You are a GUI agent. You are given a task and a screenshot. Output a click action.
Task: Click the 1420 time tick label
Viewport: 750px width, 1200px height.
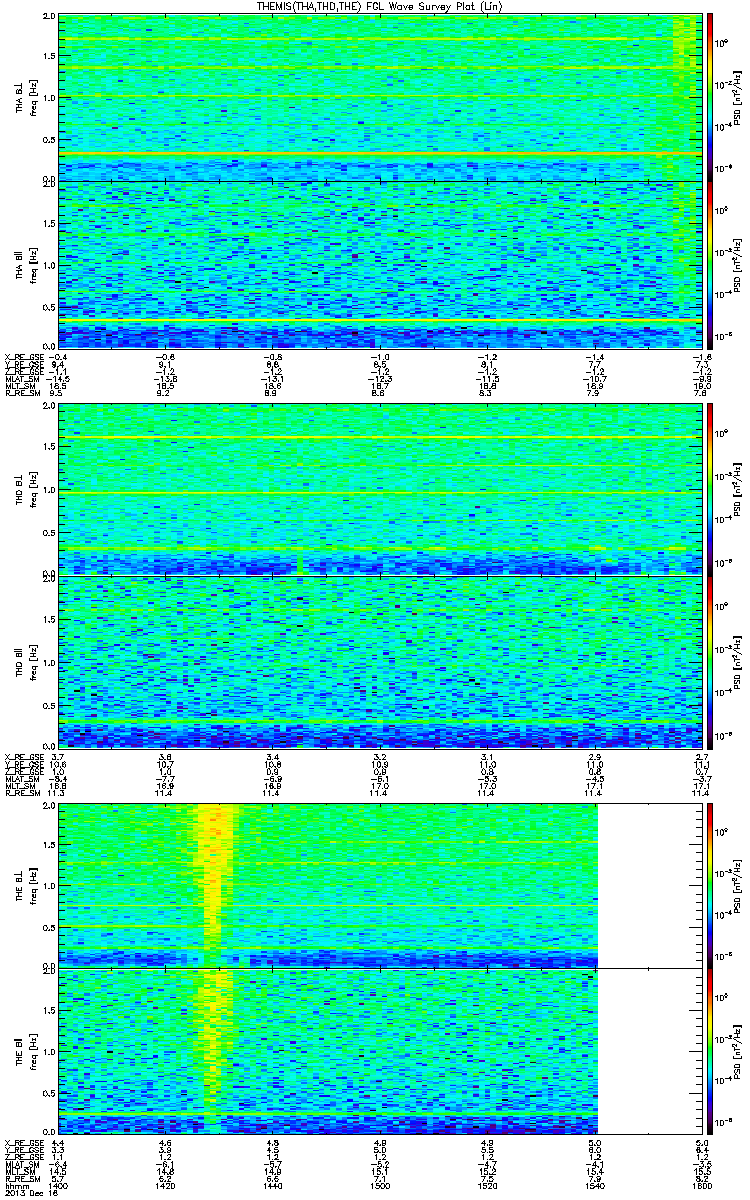coord(166,1187)
